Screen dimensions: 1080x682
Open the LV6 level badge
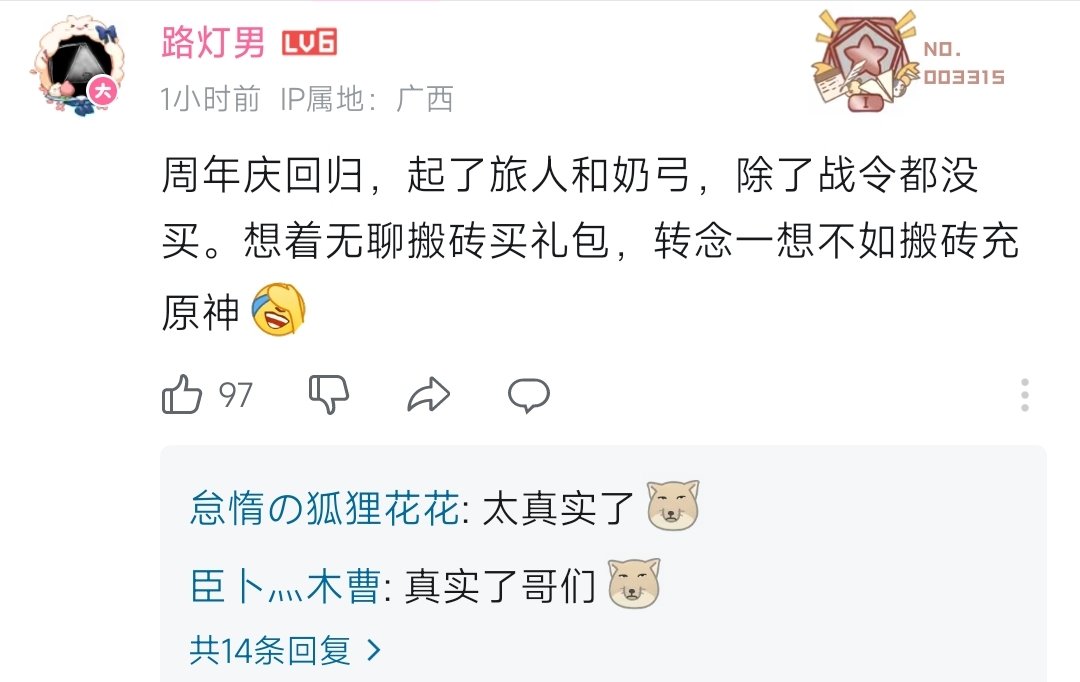pyautogui.click(x=309, y=43)
